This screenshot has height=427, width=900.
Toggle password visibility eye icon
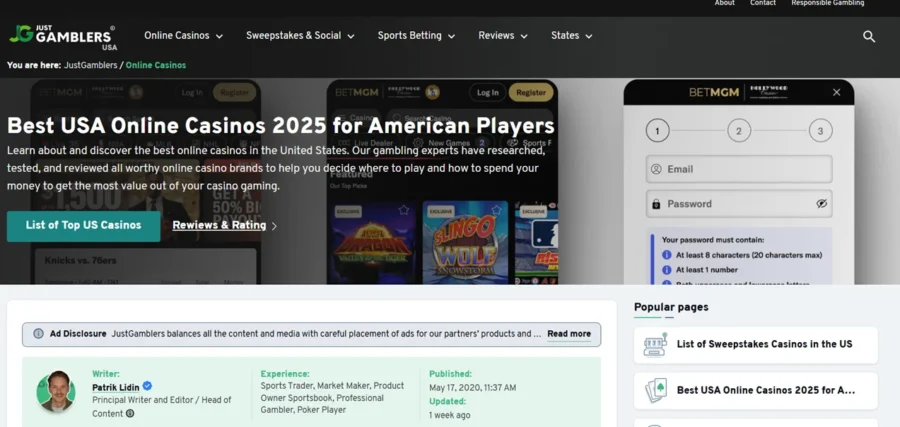click(x=821, y=204)
